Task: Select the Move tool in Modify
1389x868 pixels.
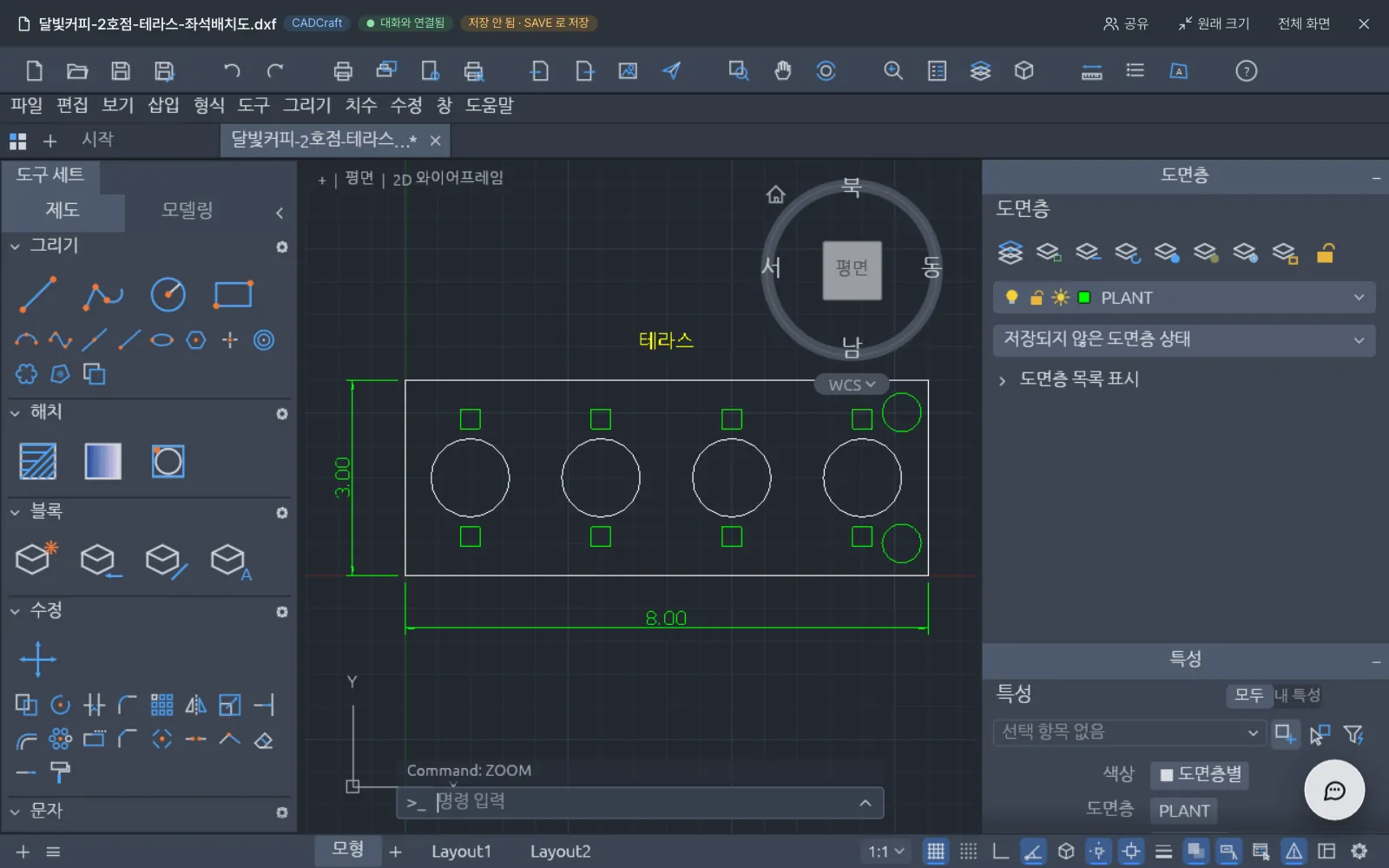Action: tap(37, 659)
